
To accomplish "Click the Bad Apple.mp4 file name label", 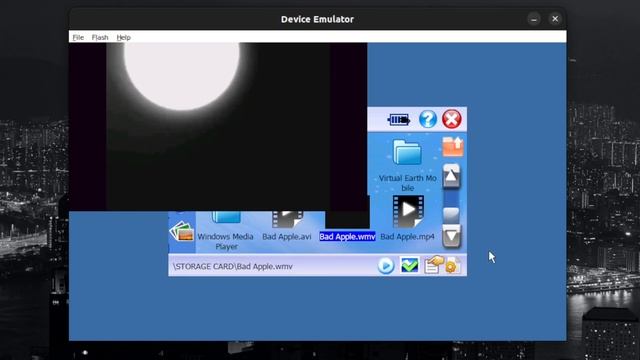I will pyautogui.click(x=407, y=237).
